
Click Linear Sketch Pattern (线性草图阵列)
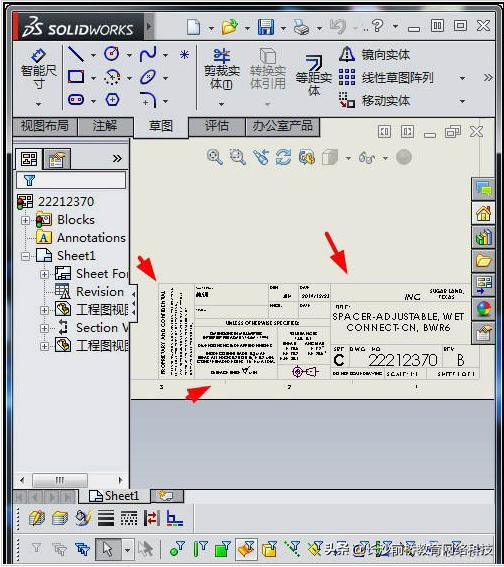pyautogui.click(x=386, y=77)
